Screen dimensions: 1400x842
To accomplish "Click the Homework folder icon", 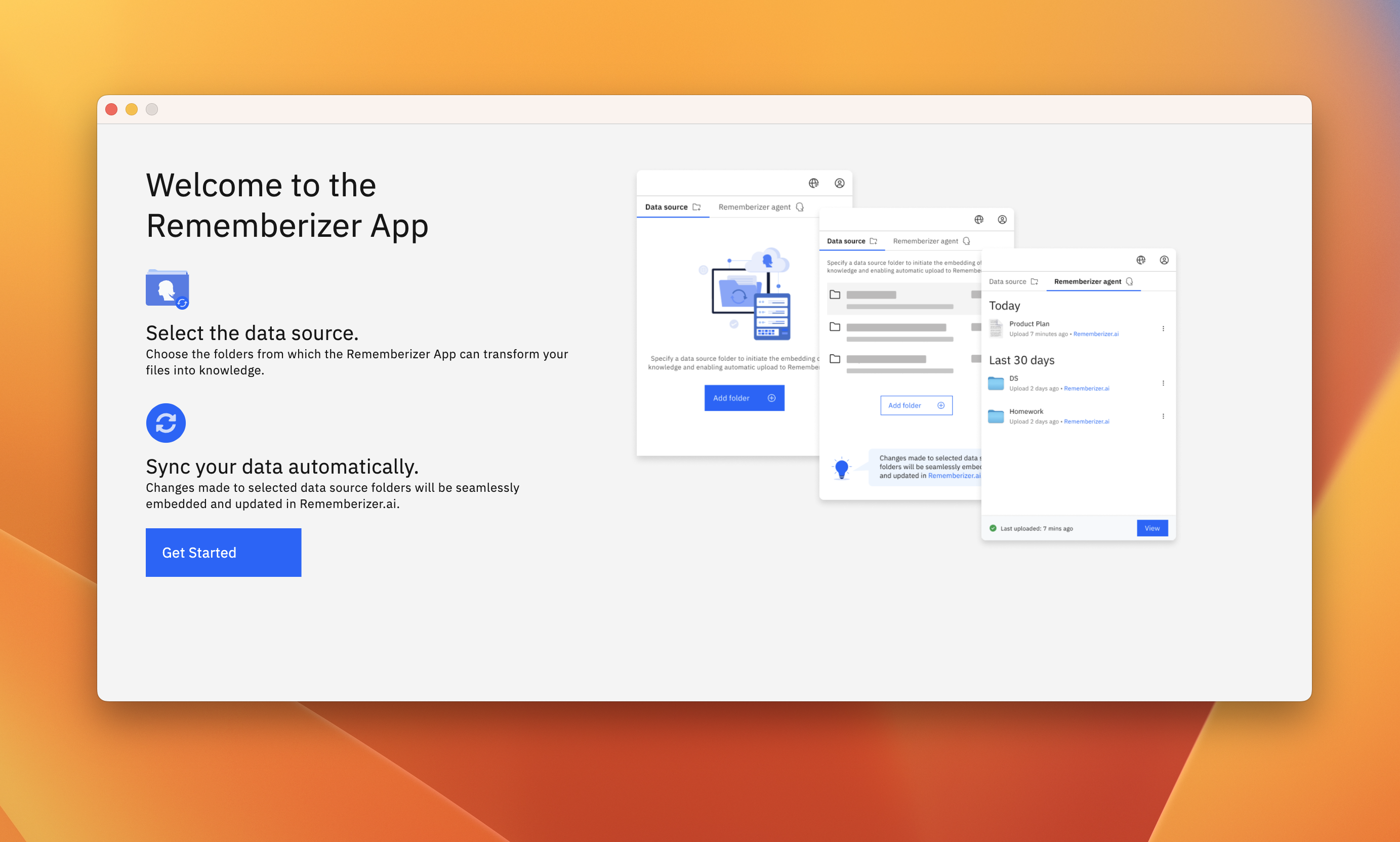I will pos(996,416).
